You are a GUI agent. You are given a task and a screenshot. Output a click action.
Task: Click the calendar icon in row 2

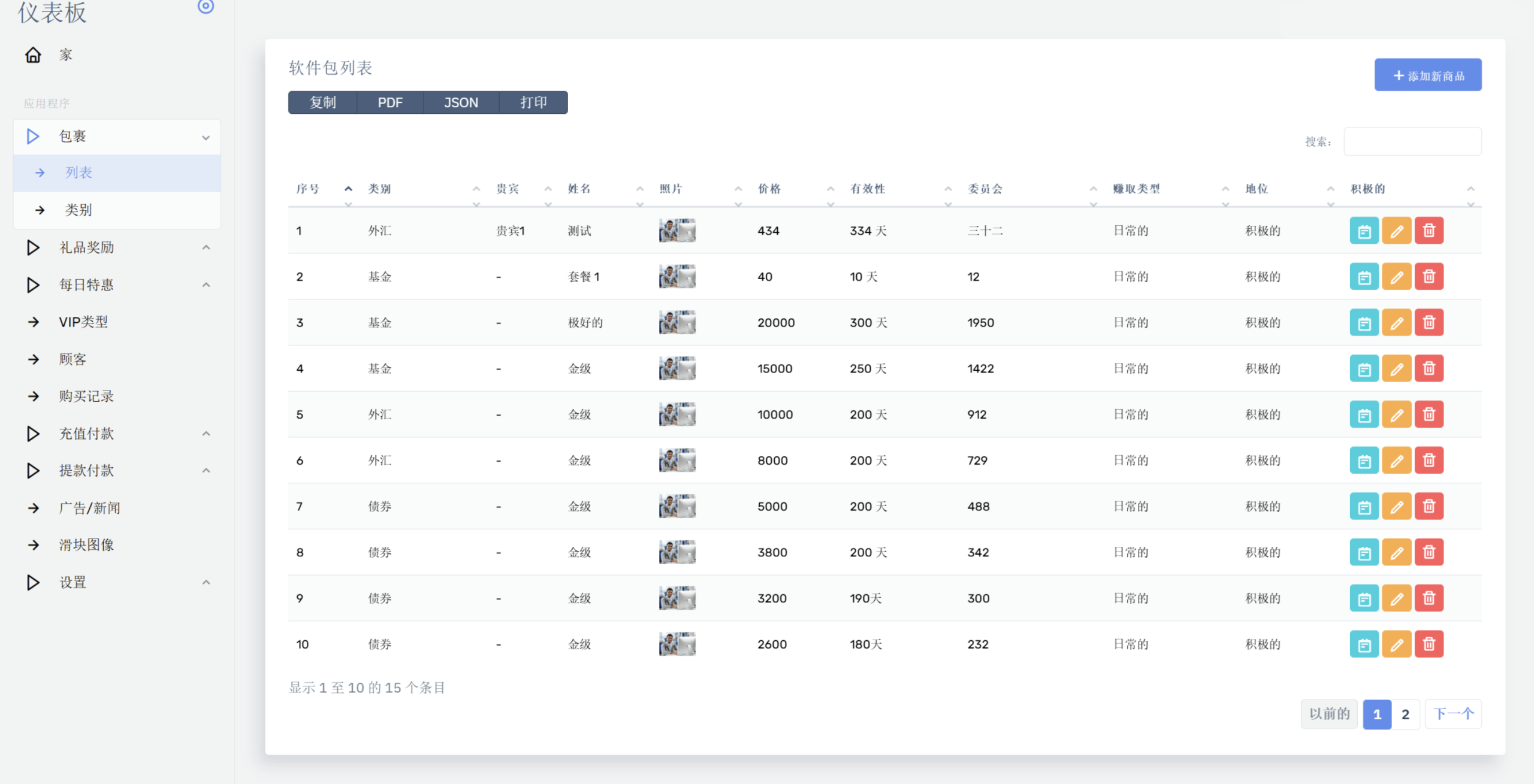pyautogui.click(x=1364, y=277)
